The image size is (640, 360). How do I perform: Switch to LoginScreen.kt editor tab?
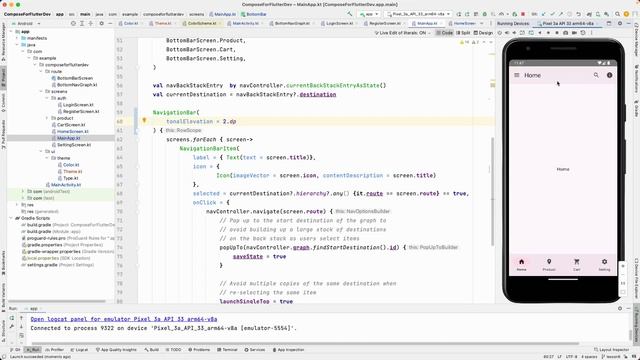(x=339, y=23)
